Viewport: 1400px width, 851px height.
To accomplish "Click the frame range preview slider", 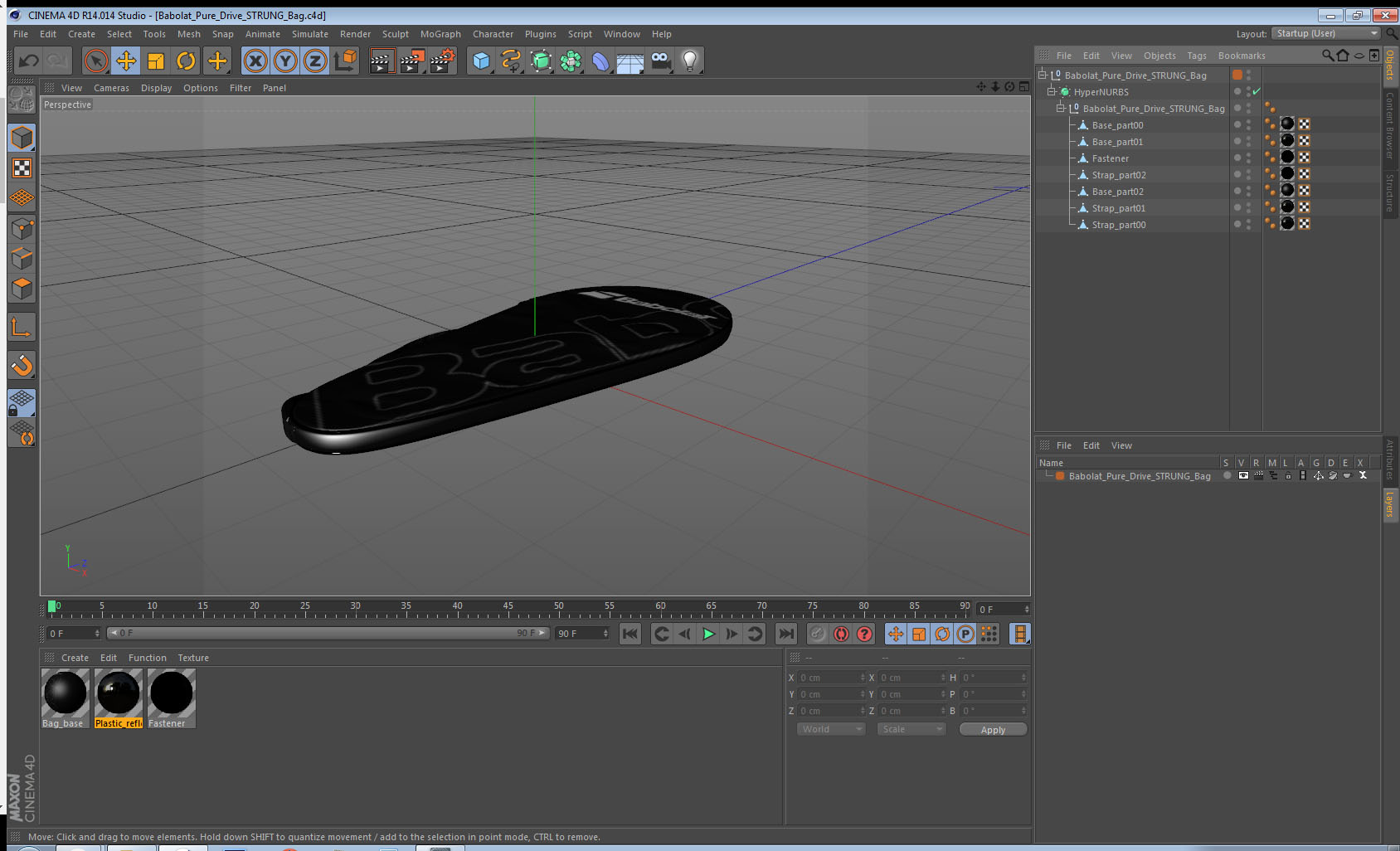I will 328,633.
